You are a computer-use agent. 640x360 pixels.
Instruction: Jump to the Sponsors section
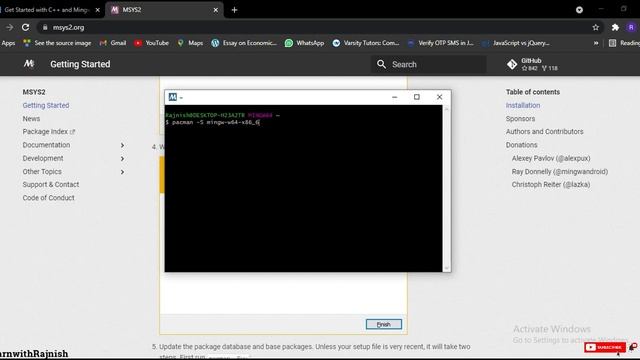[520, 119]
